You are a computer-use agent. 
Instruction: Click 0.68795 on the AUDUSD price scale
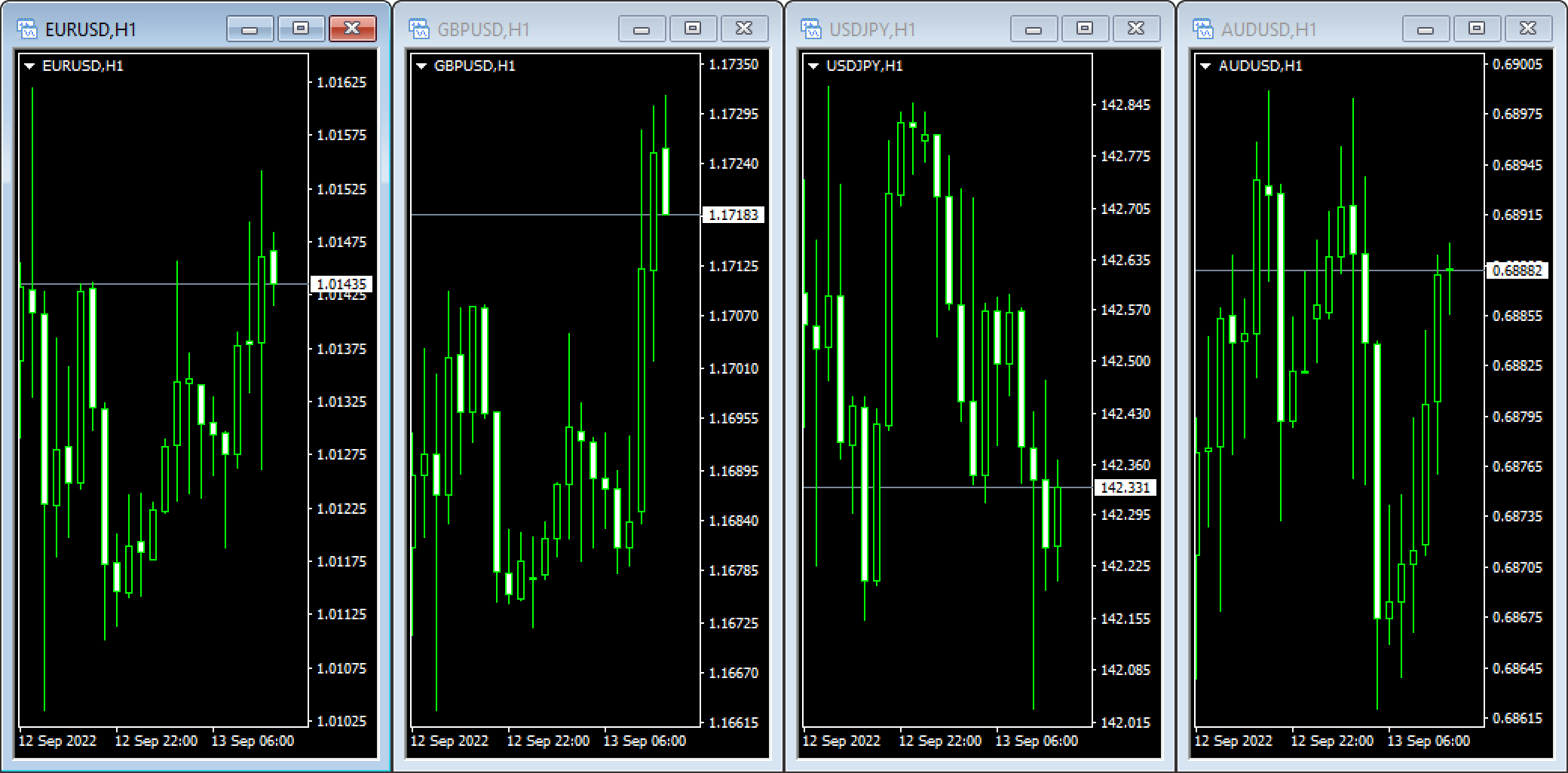[x=1517, y=417]
